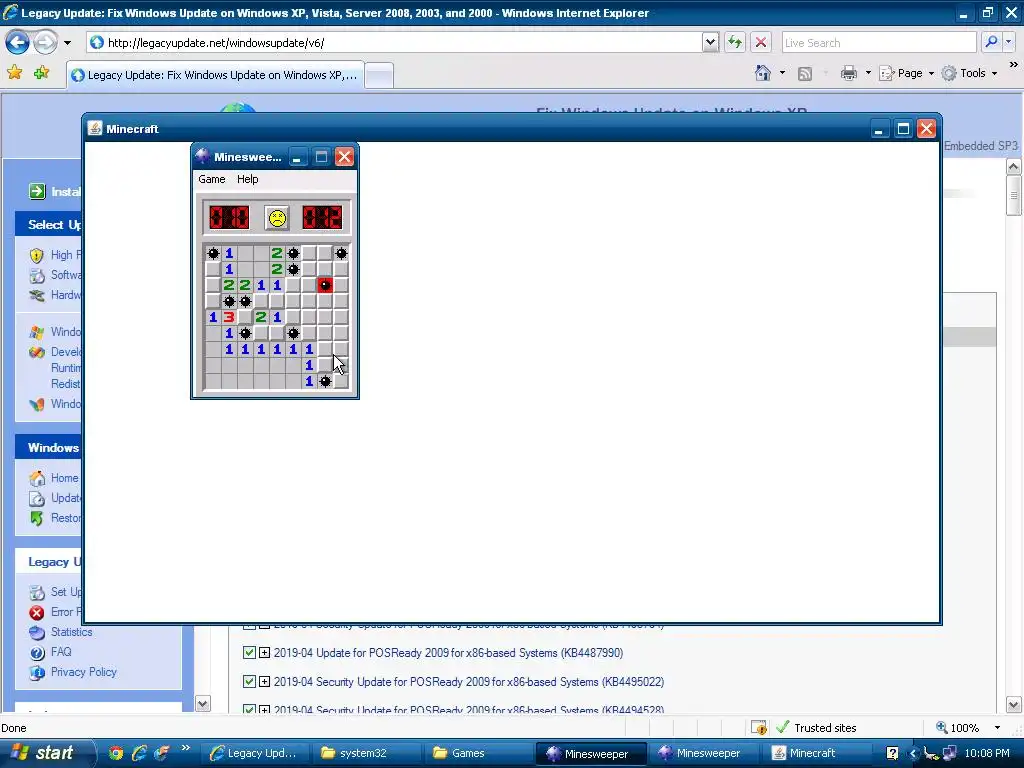Image resolution: width=1024 pixels, height=768 pixels.
Task: Open the Tools menu
Action: [x=969, y=73]
